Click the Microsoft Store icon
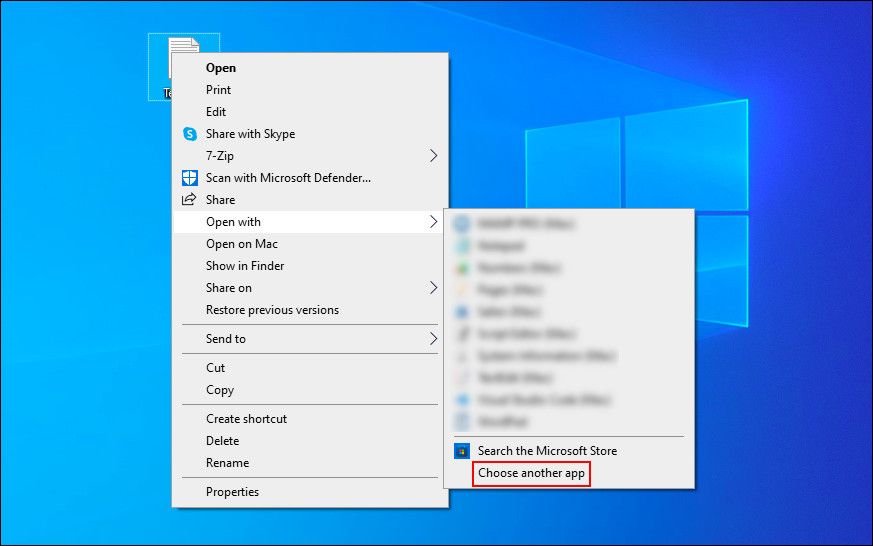Image resolution: width=873 pixels, height=546 pixels. point(462,451)
